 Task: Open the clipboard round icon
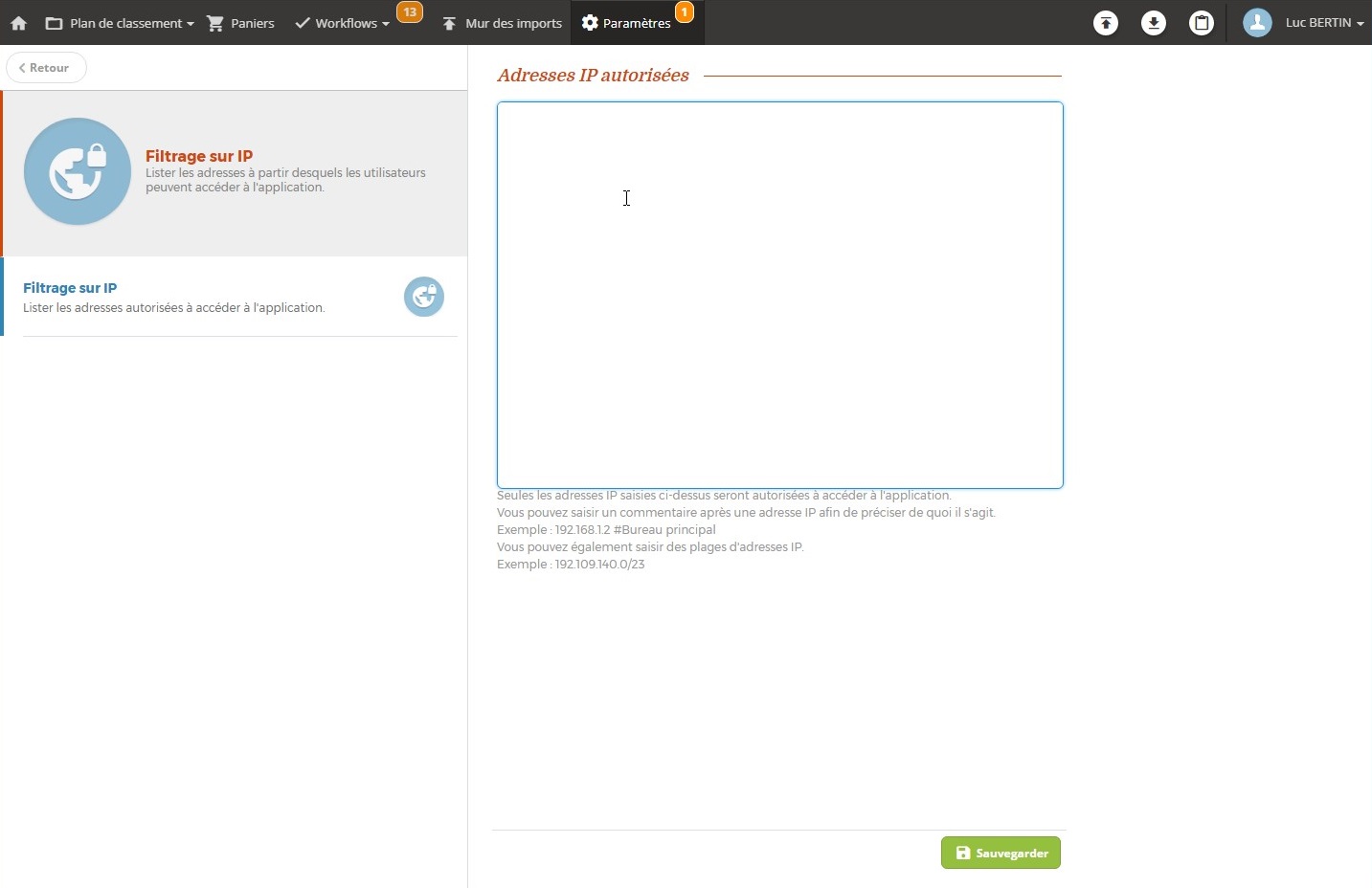1202,23
